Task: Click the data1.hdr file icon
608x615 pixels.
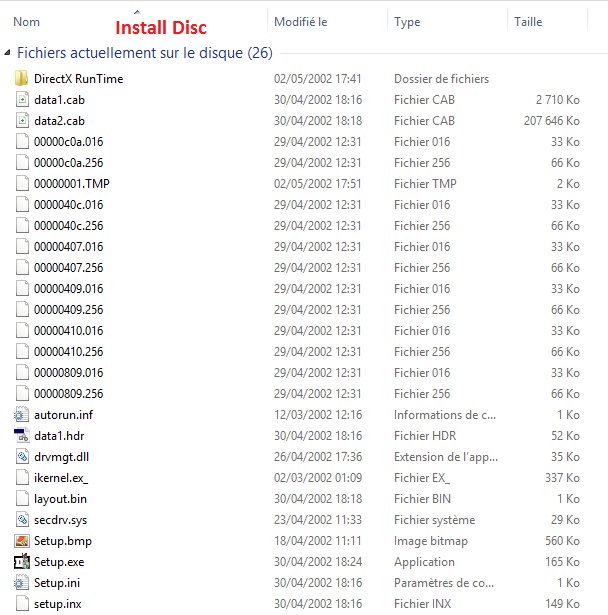Action: coord(21,436)
